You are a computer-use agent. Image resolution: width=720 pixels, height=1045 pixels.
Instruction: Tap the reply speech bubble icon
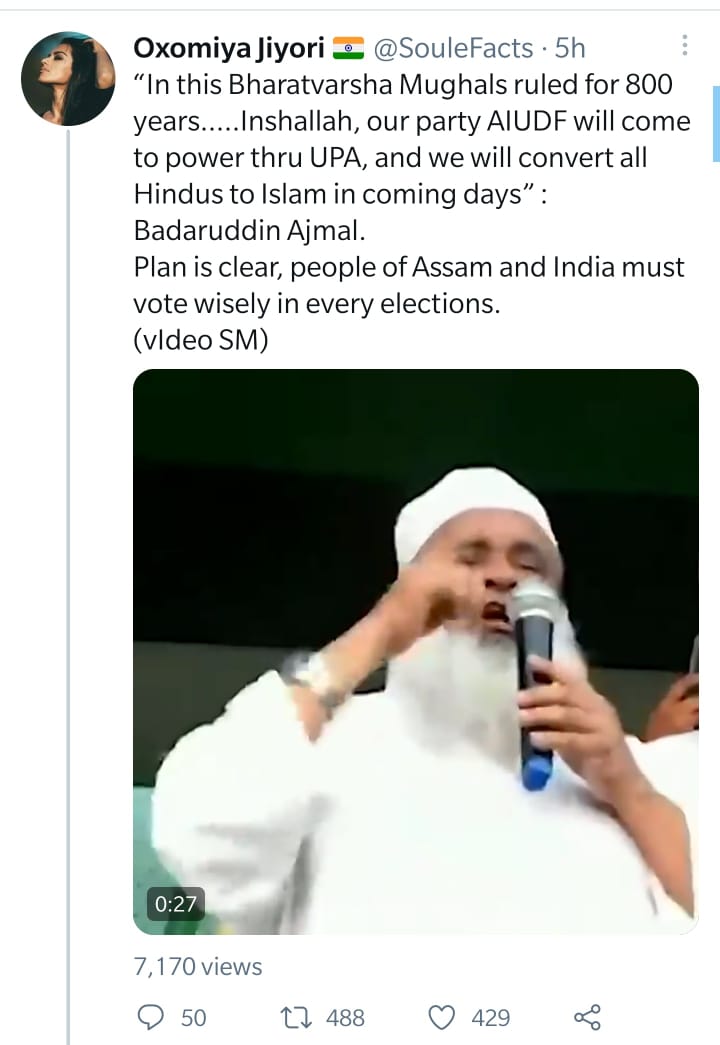coord(150,1018)
